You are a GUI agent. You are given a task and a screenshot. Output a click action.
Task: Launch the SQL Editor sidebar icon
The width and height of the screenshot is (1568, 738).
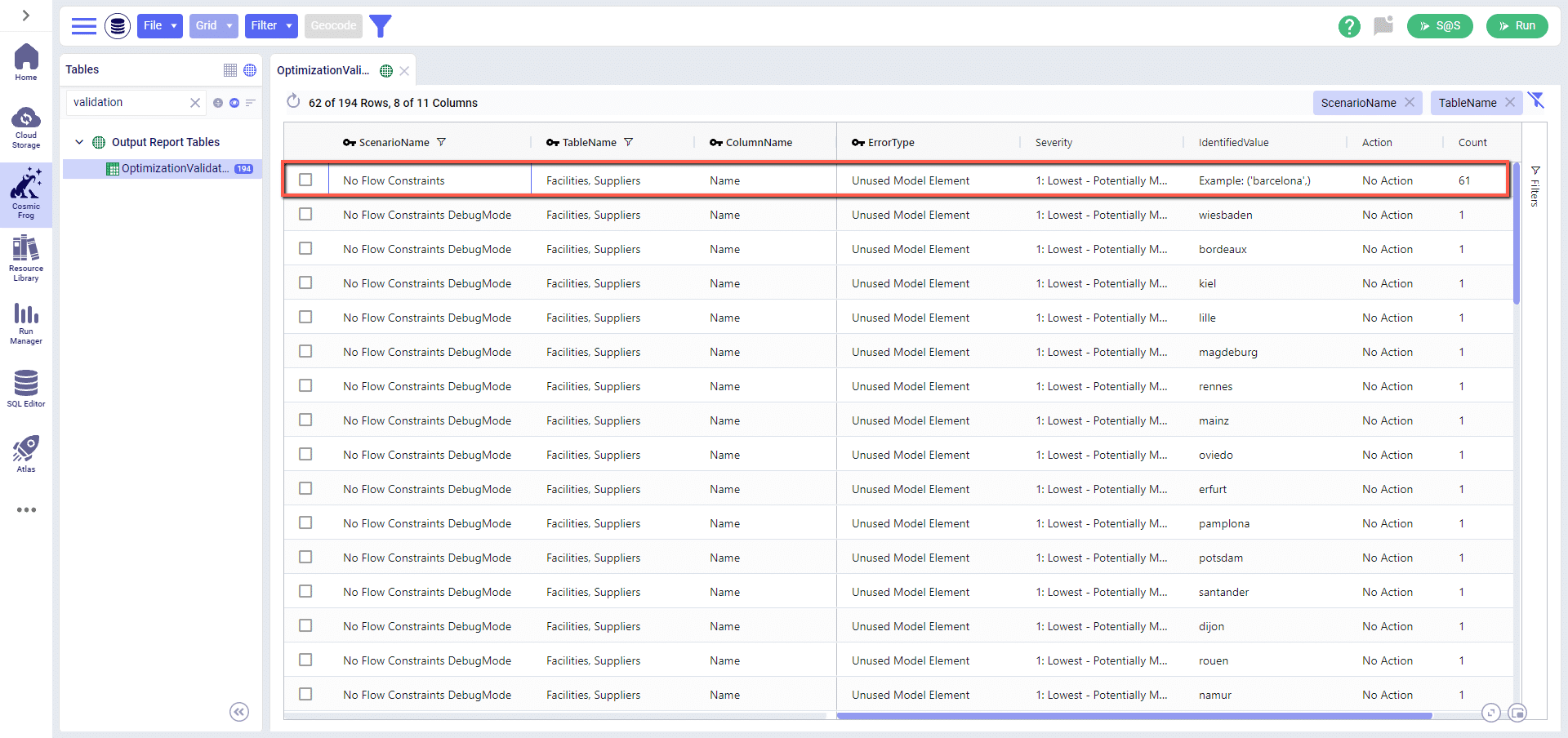[x=26, y=388]
